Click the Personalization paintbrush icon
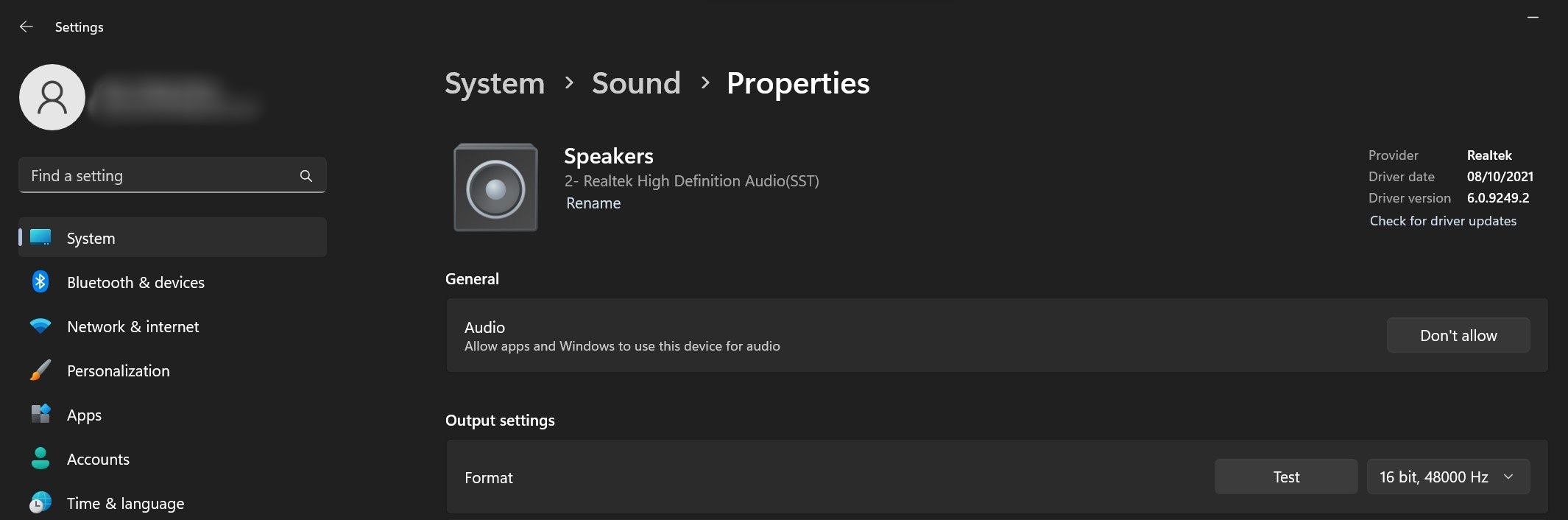This screenshot has width=1568, height=520. [40, 370]
